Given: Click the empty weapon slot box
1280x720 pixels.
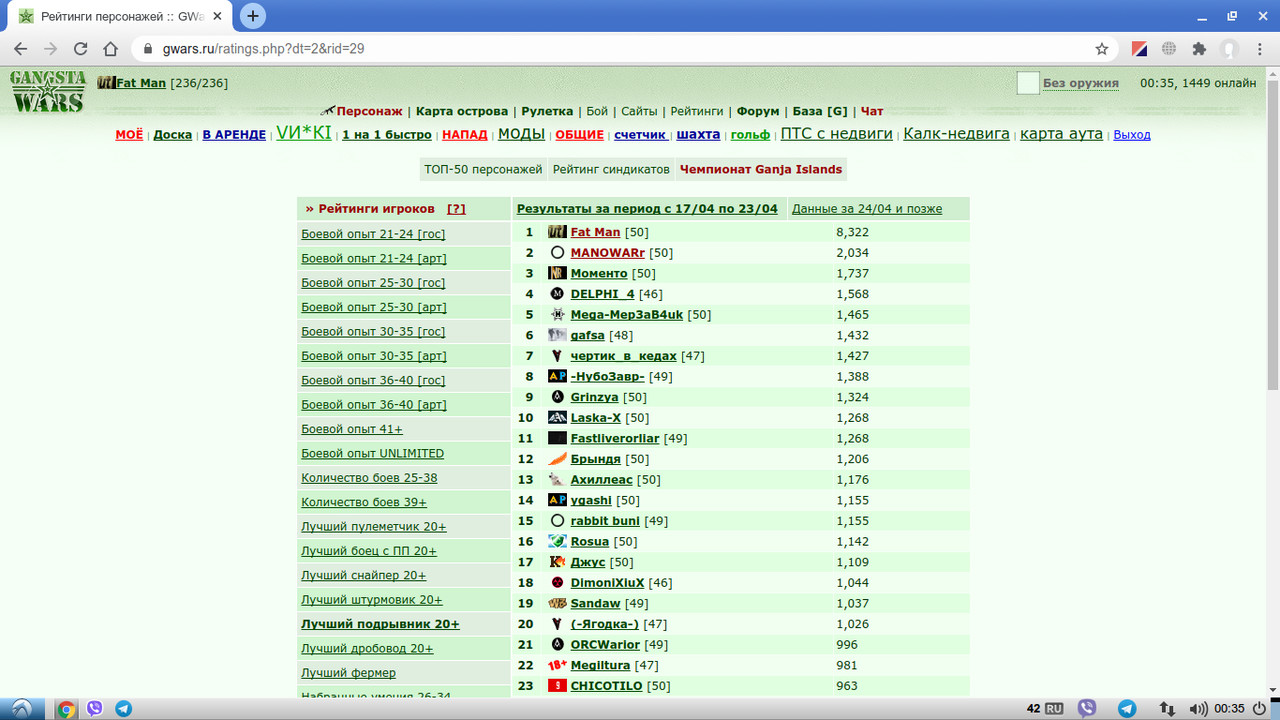Looking at the screenshot, I should pos(1028,83).
